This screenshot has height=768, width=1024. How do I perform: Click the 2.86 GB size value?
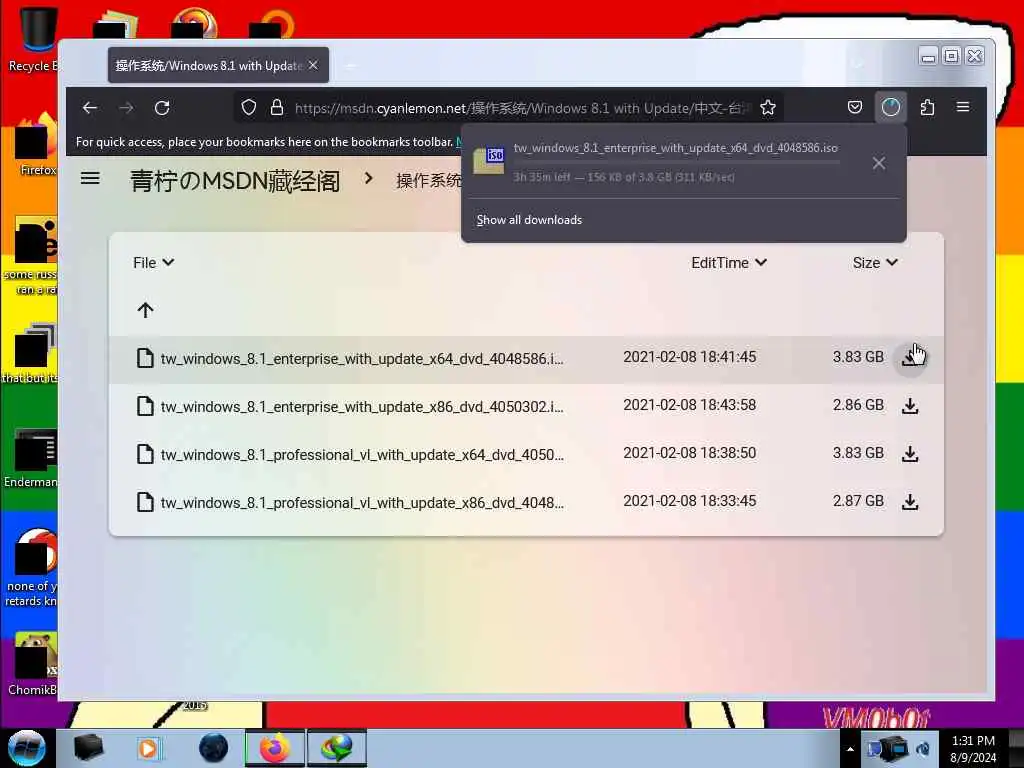858,405
